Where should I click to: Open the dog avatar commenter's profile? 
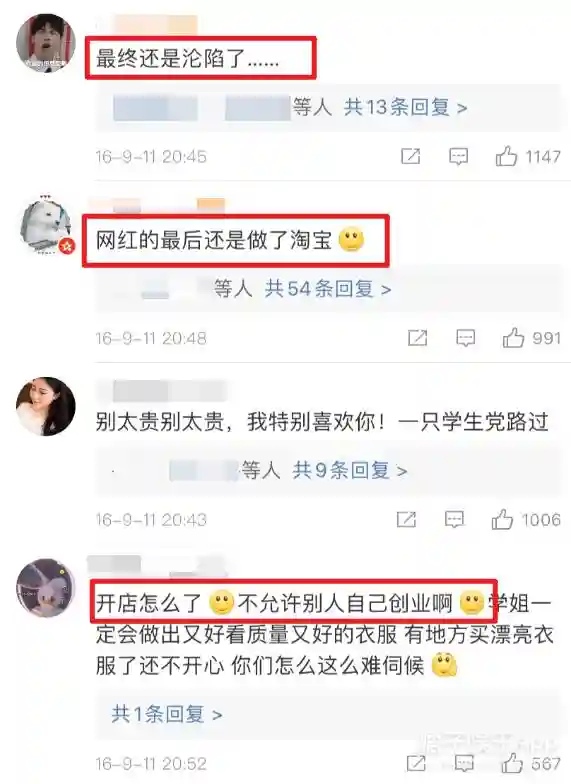pyautogui.click(x=46, y=226)
